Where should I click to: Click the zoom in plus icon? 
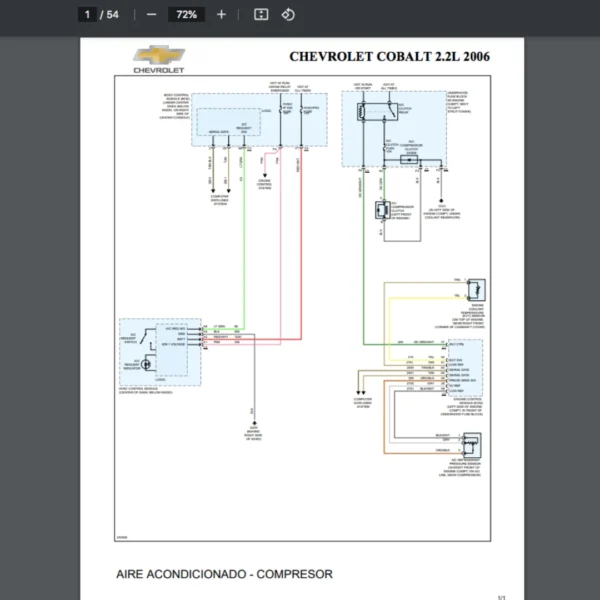point(221,15)
